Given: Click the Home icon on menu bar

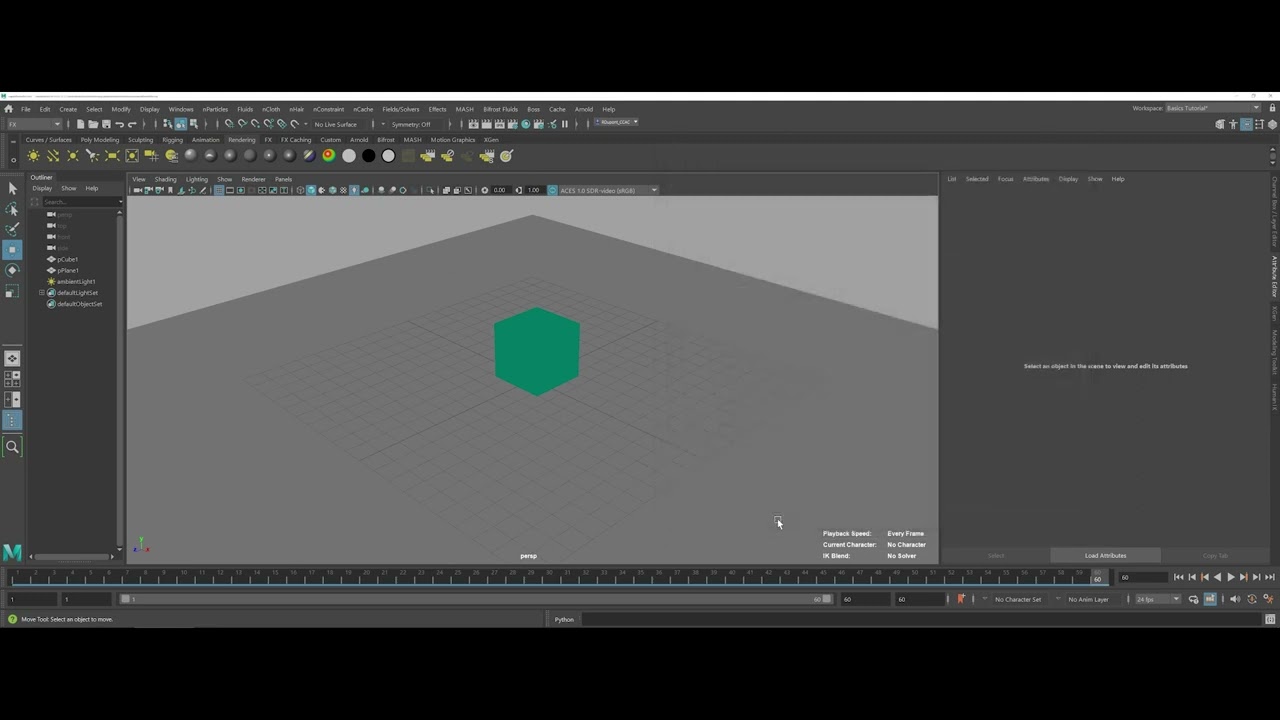Looking at the screenshot, I should coord(8,109).
